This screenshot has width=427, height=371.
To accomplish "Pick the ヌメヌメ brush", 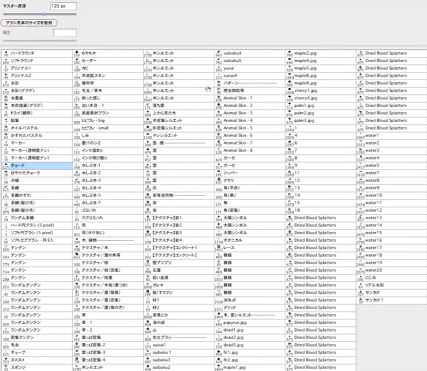I will (x=37, y=360).
